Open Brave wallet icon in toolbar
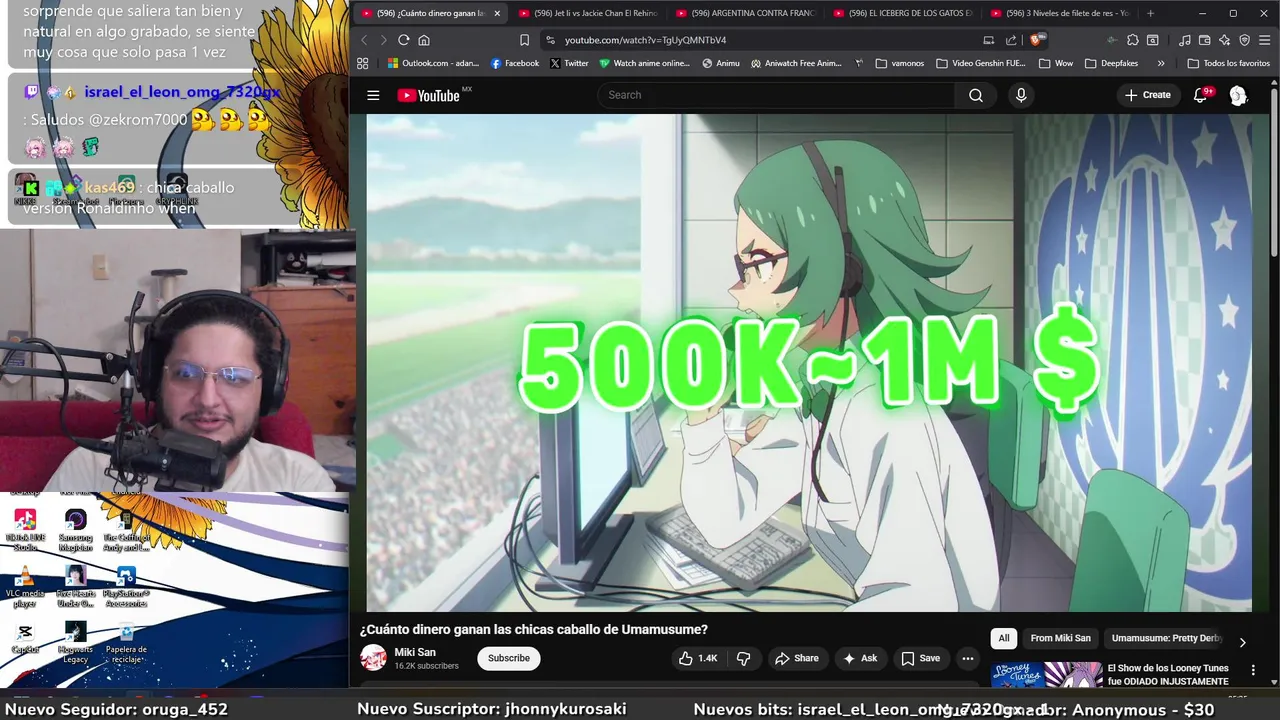The width and height of the screenshot is (1280, 720). click(x=1205, y=40)
